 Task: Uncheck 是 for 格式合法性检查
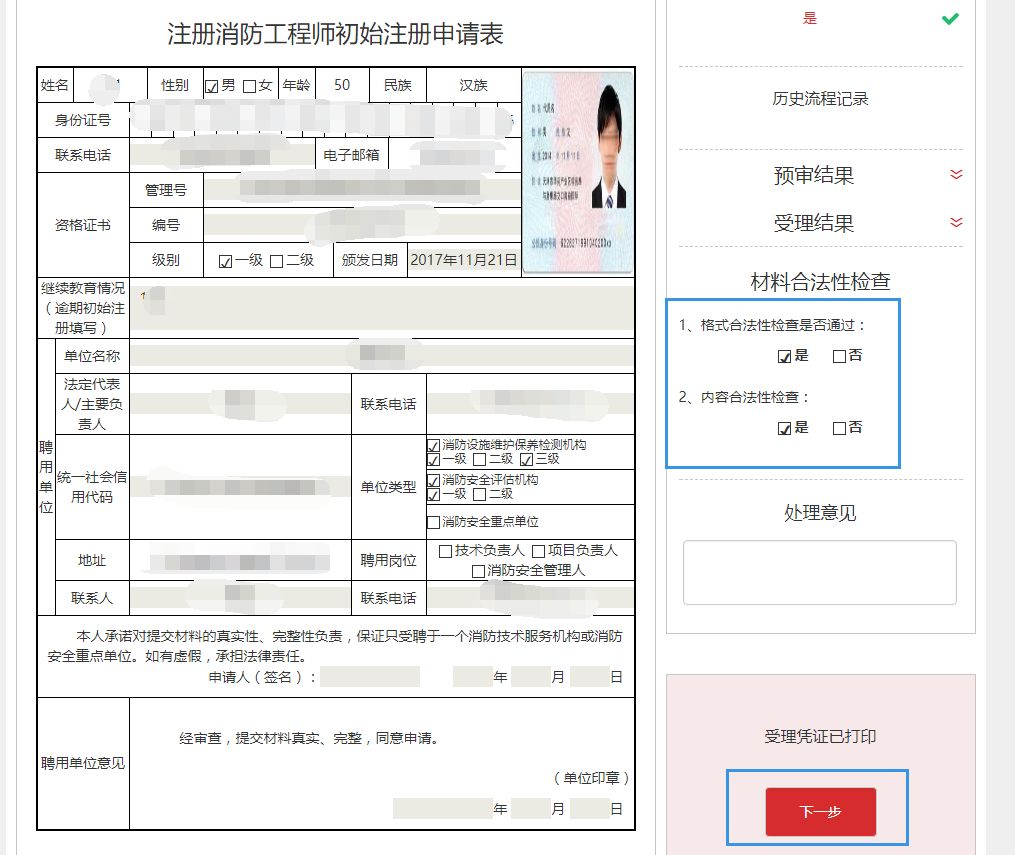click(x=783, y=355)
